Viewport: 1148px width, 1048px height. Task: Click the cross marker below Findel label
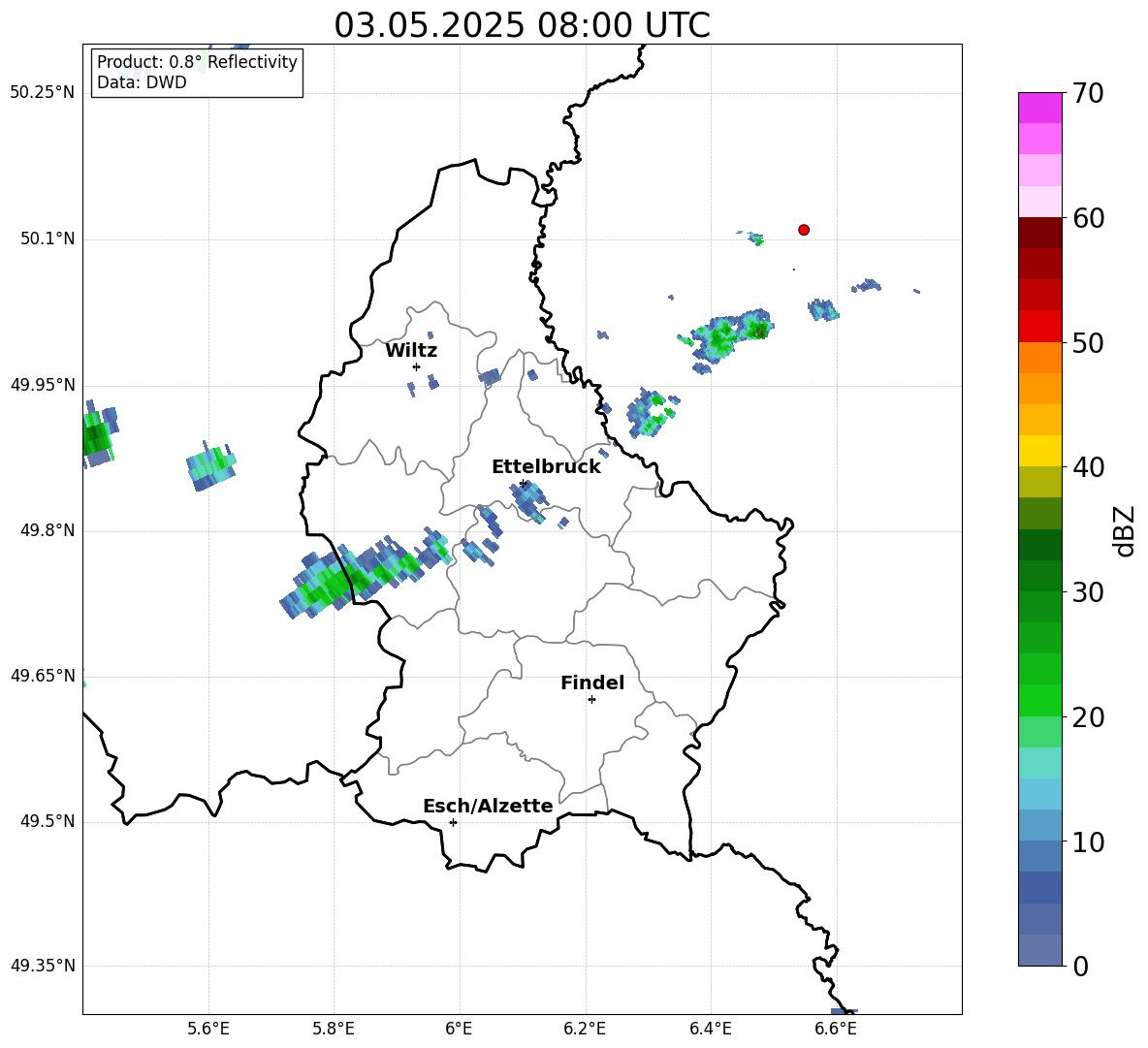pos(591,700)
